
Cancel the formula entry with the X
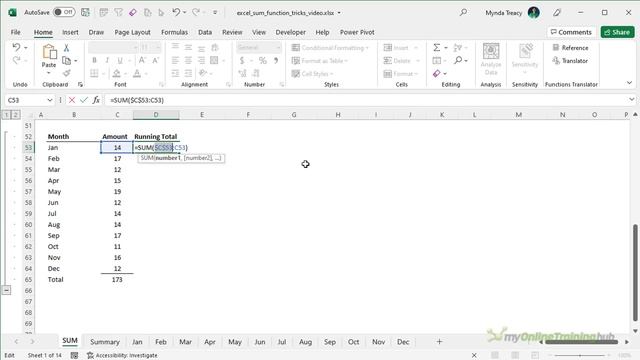(72, 100)
